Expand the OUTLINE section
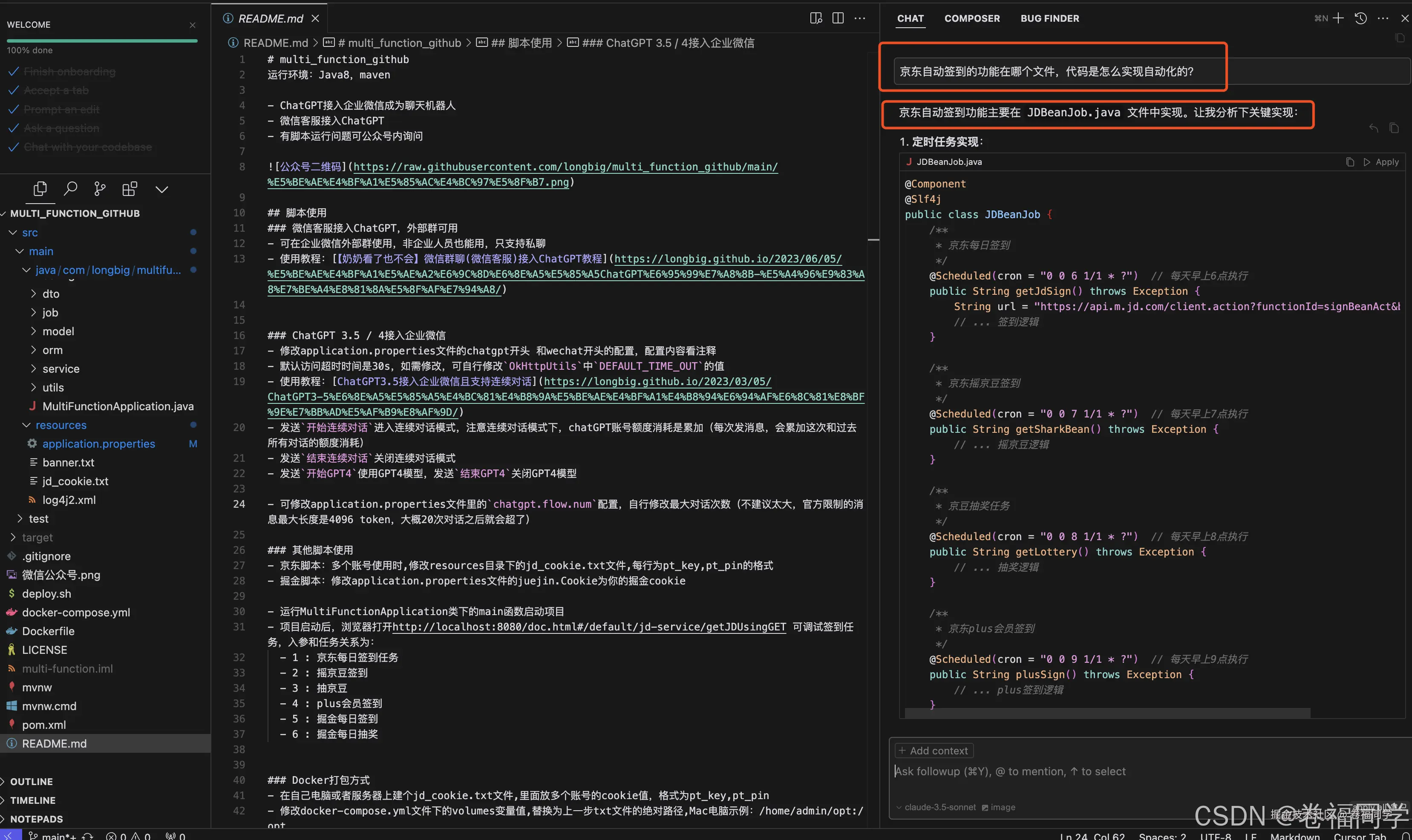 (x=31, y=781)
